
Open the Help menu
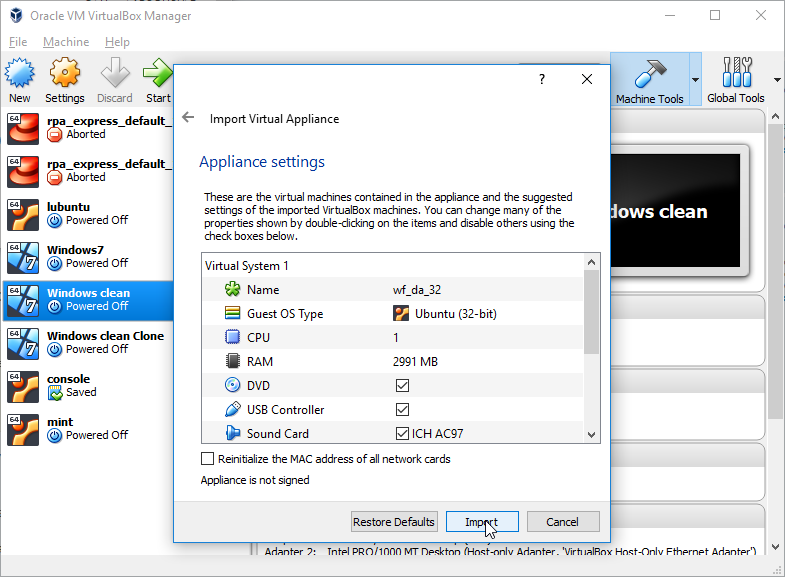coord(117,42)
